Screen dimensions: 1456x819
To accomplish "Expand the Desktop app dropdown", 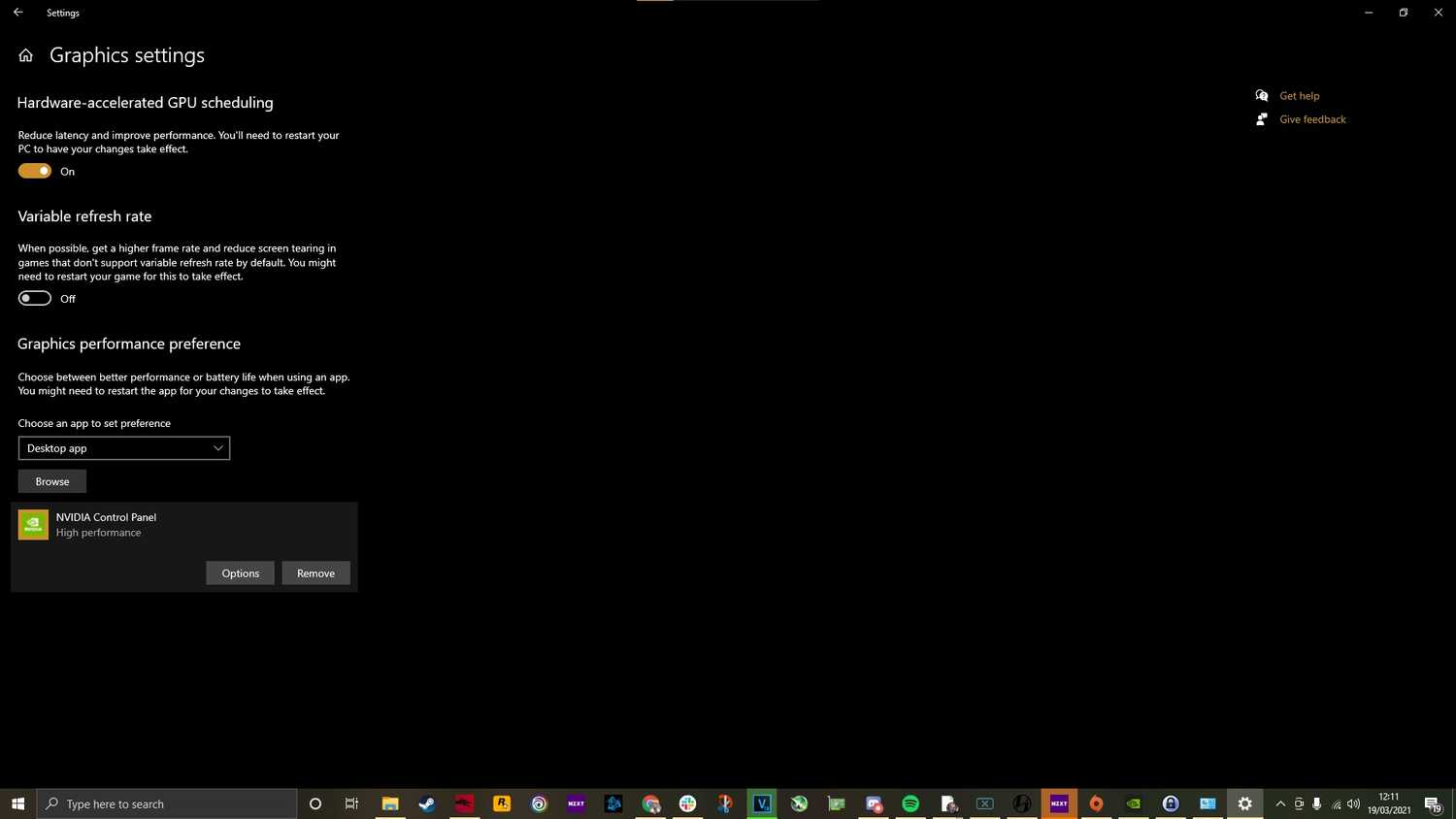I will pyautogui.click(x=124, y=448).
